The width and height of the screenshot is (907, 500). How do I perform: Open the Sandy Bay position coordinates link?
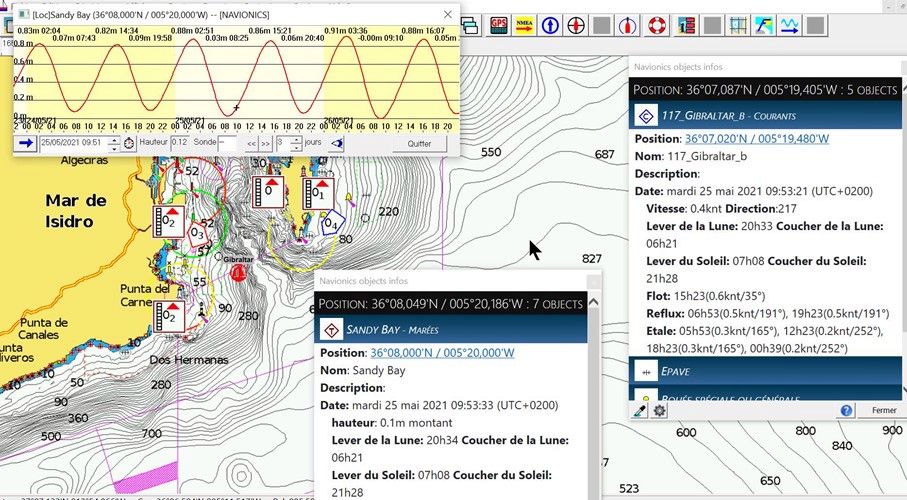(x=442, y=353)
